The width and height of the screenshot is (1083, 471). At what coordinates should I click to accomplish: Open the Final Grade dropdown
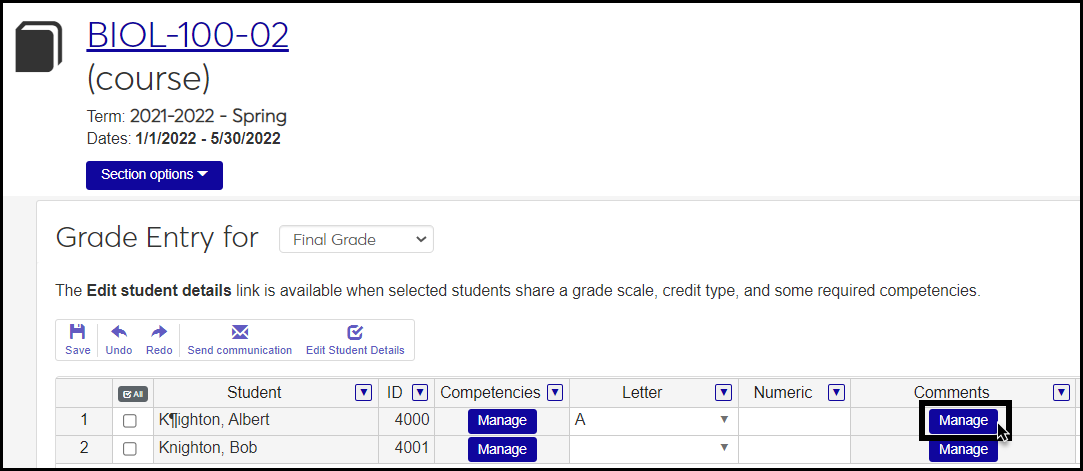(x=356, y=240)
